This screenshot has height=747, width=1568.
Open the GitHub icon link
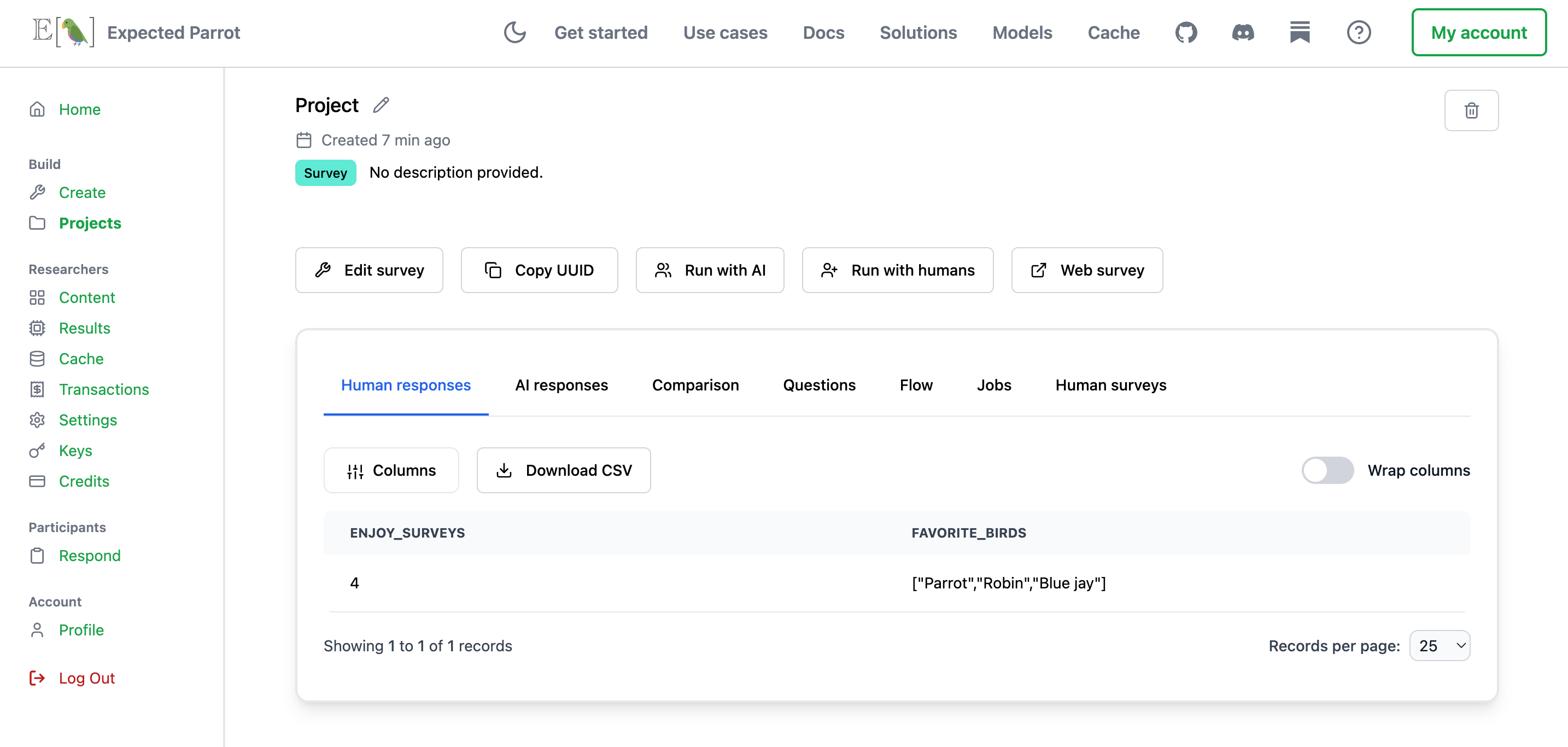pos(1186,32)
